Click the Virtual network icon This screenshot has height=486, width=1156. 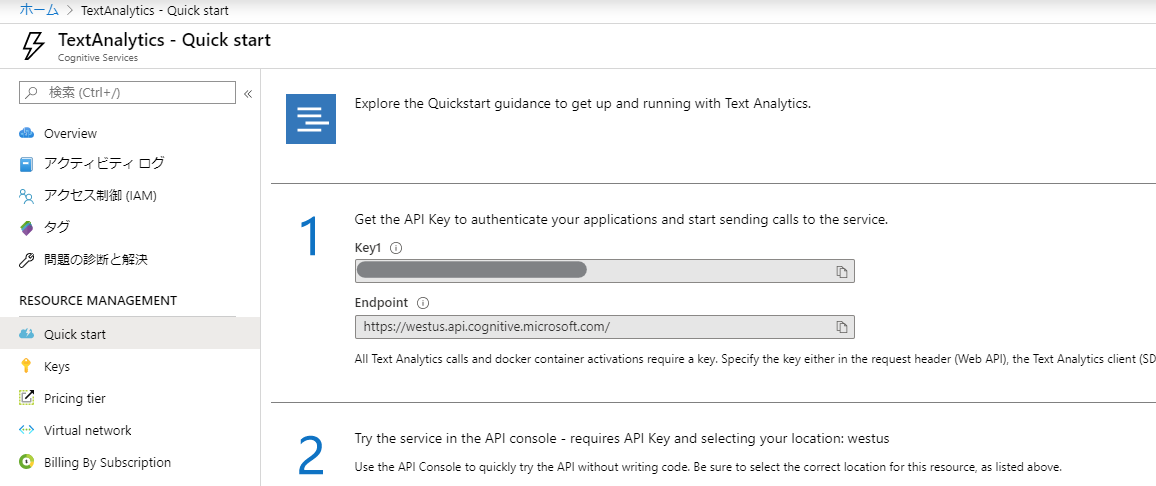click(27, 430)
